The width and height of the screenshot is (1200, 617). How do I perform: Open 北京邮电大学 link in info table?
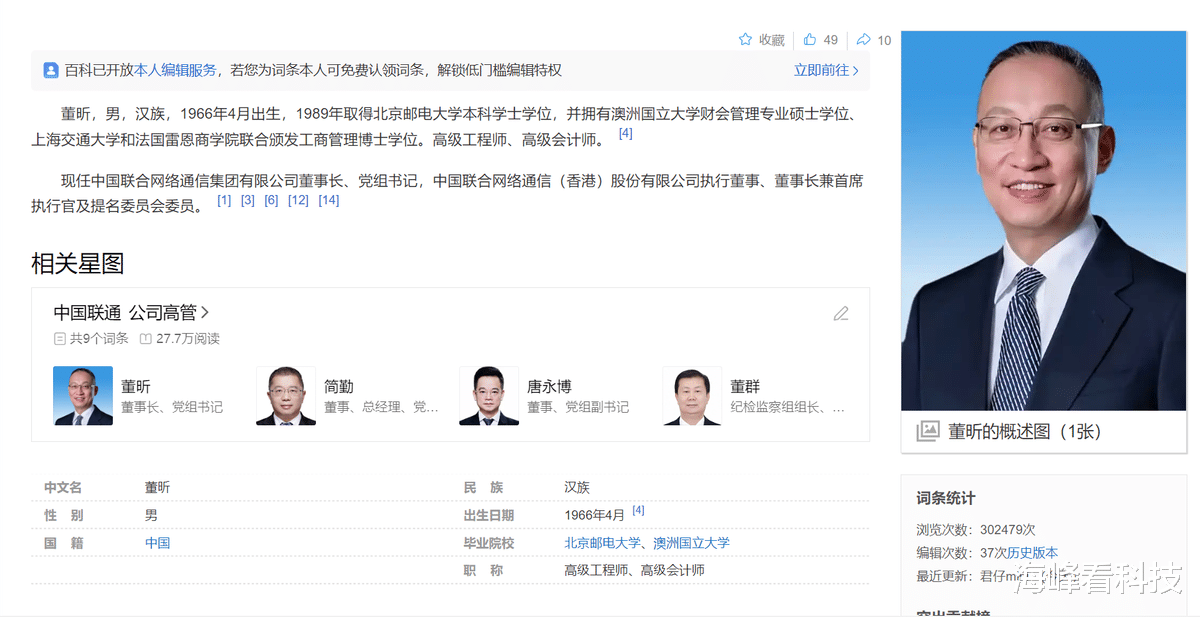point(603,543)
